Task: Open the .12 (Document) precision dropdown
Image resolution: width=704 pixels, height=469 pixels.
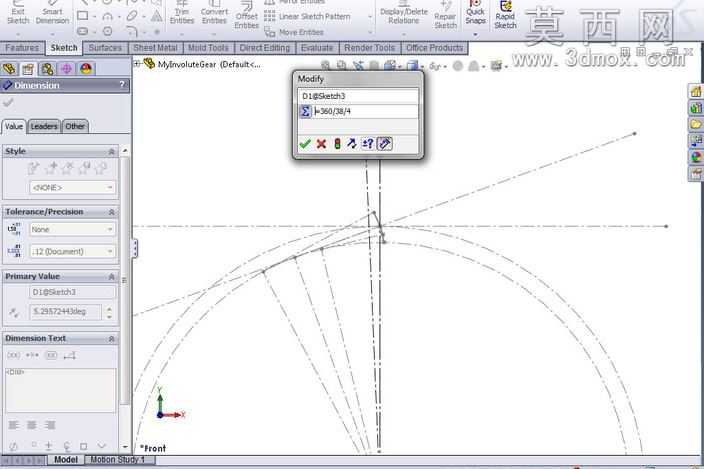Action: point(72,251)
